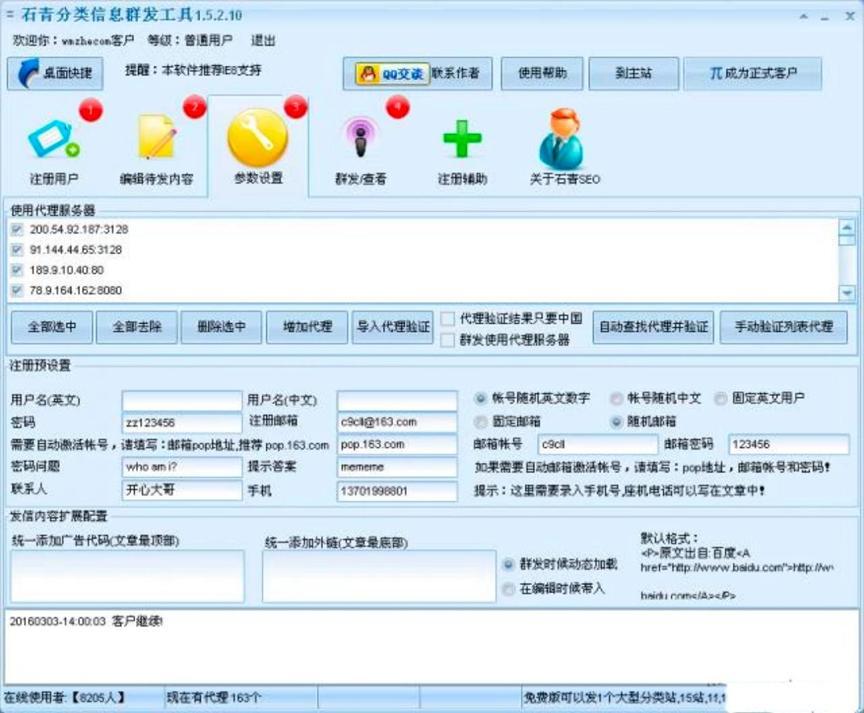
Task: Open 使用帮助 help button
Action: pyautogui.click(x=542, y=73)
